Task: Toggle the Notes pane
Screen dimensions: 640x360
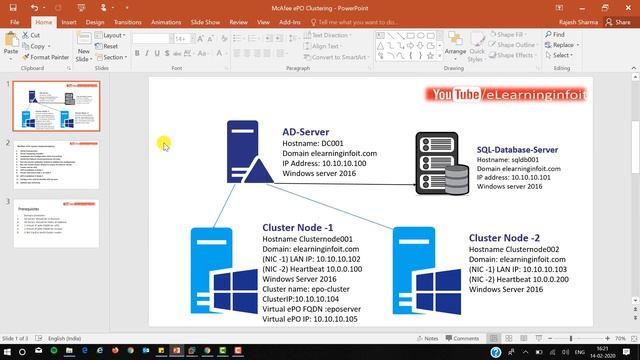Action: click(x=427, y=338)
